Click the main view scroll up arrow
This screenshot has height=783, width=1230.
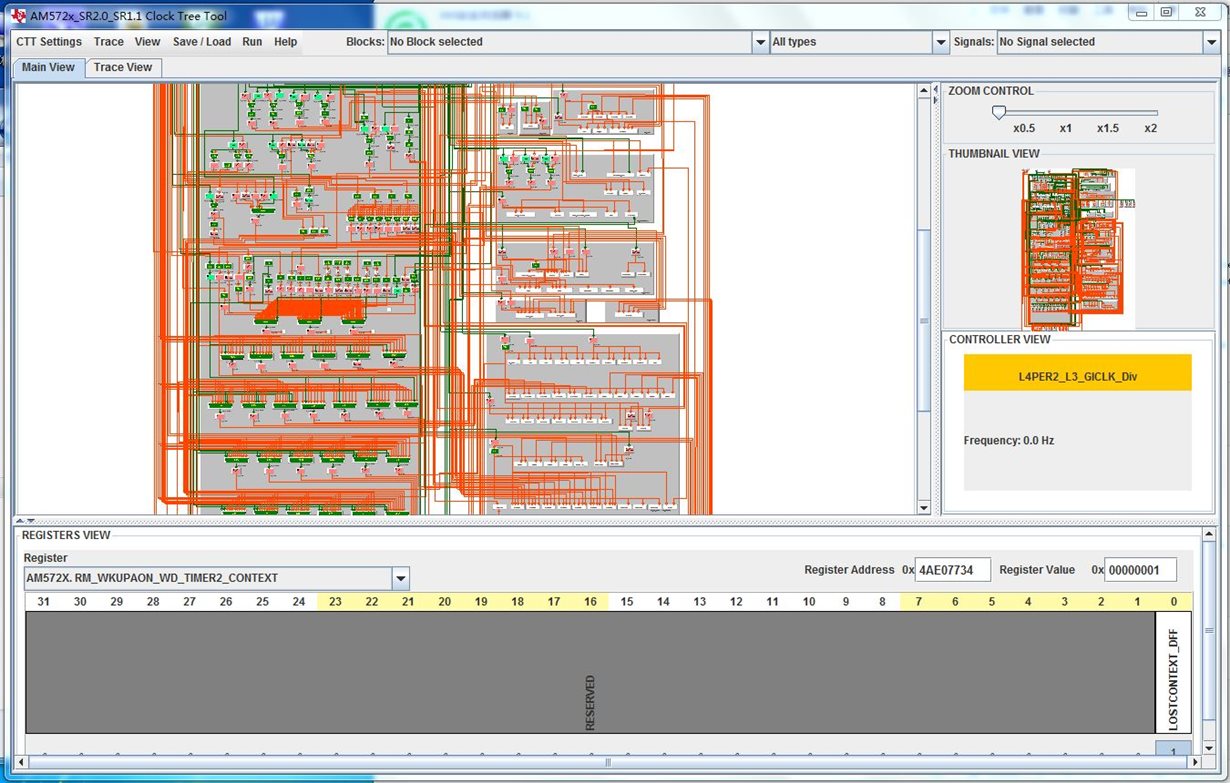(x=924, y=91)
